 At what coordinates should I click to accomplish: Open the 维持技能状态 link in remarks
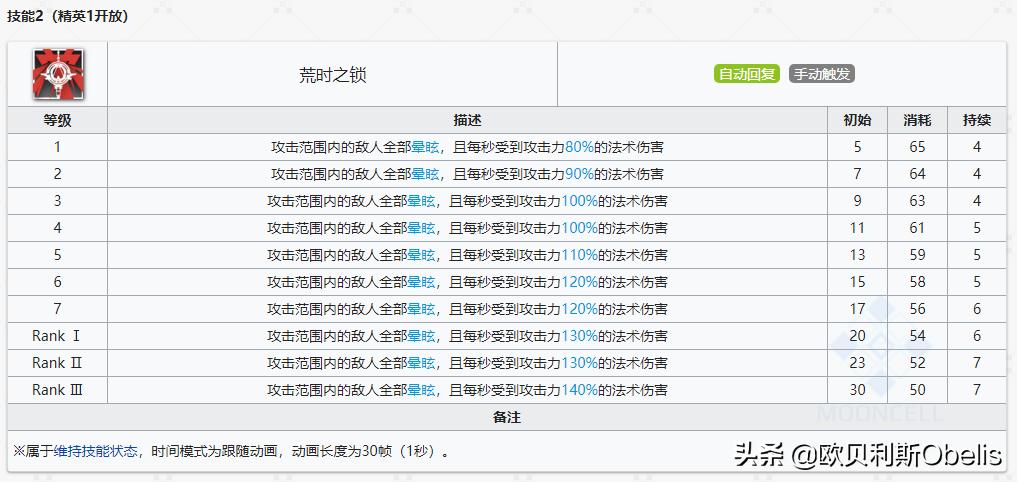pyautogui.click(x=96, y=452)
